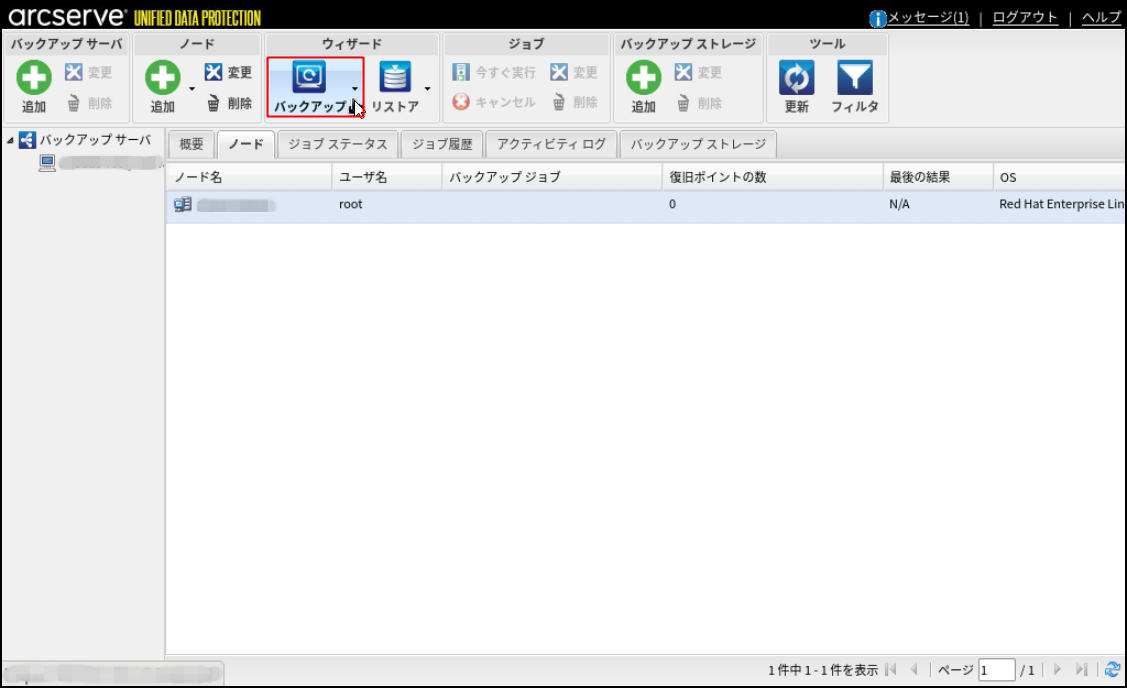Delete selected node (削除)
Screen dimensions: 1127x688
click(x=229, y=104)
